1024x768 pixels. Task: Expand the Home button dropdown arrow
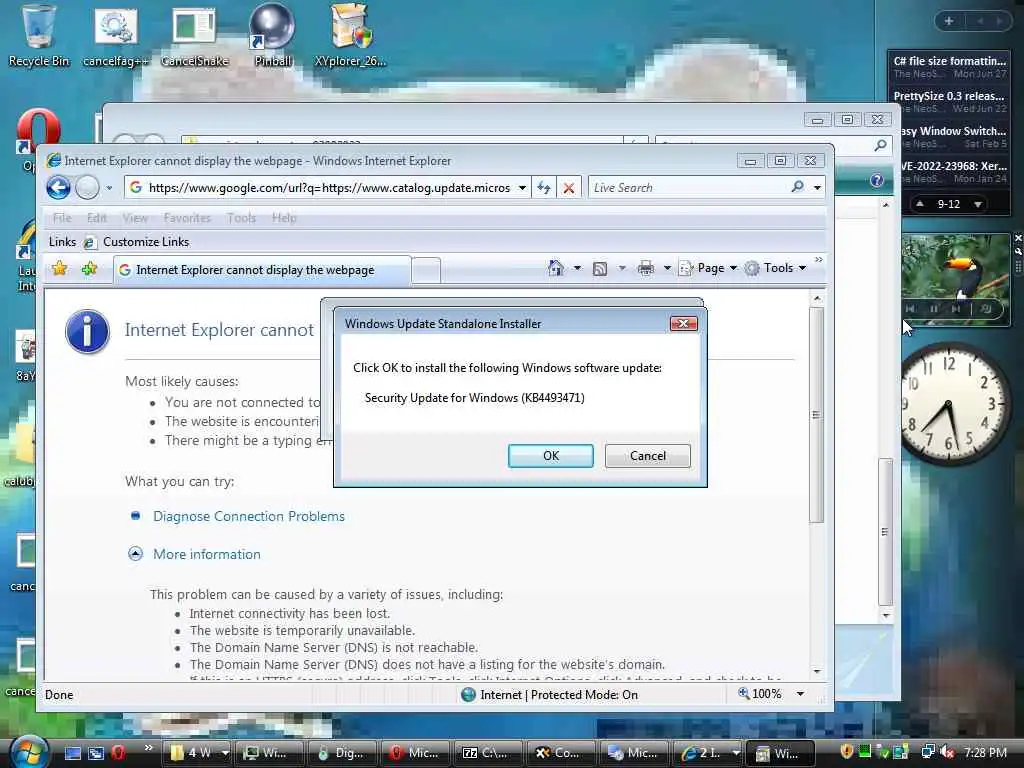tap(577, 268)
